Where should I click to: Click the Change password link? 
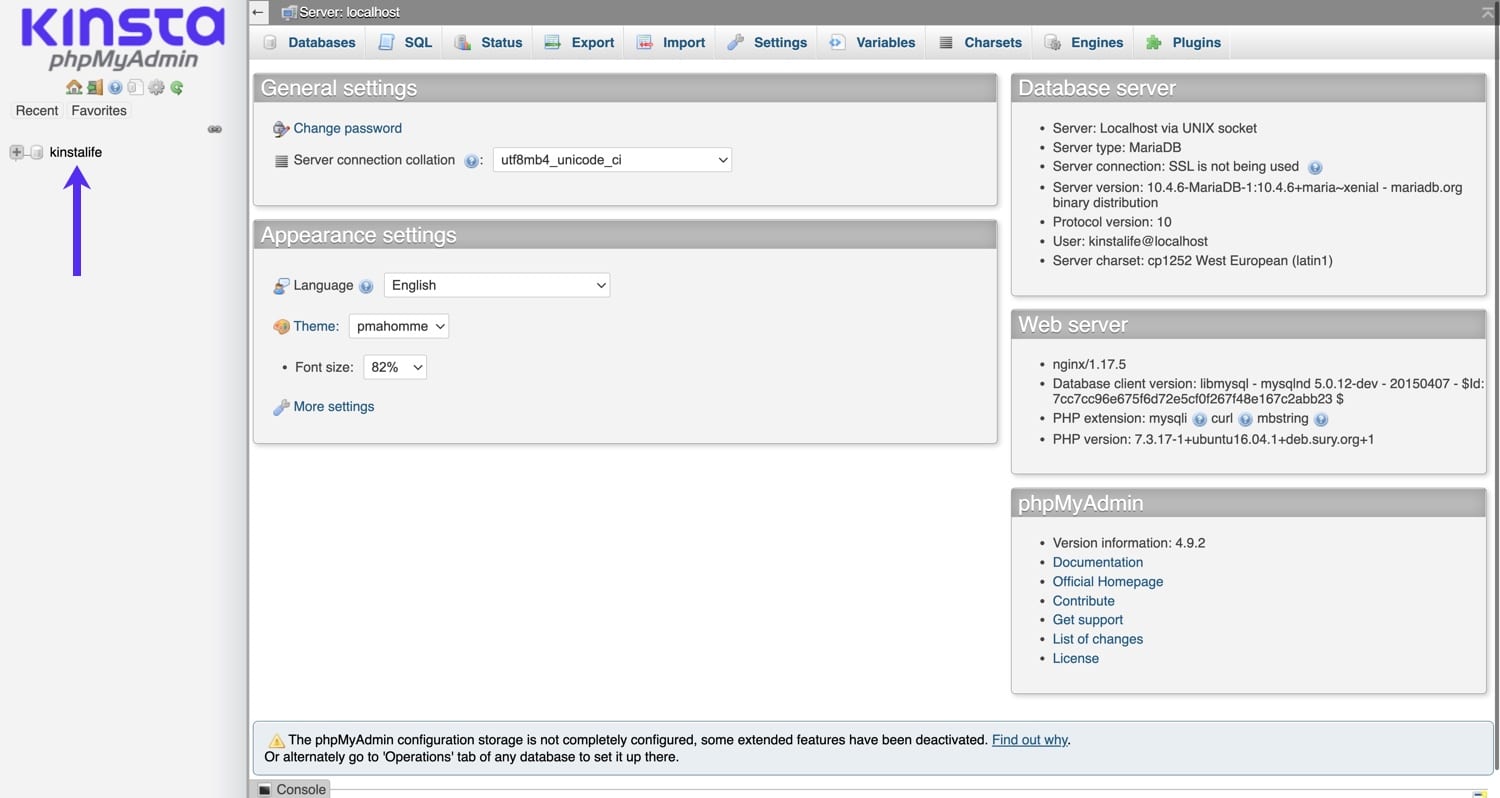coord(347,128)
